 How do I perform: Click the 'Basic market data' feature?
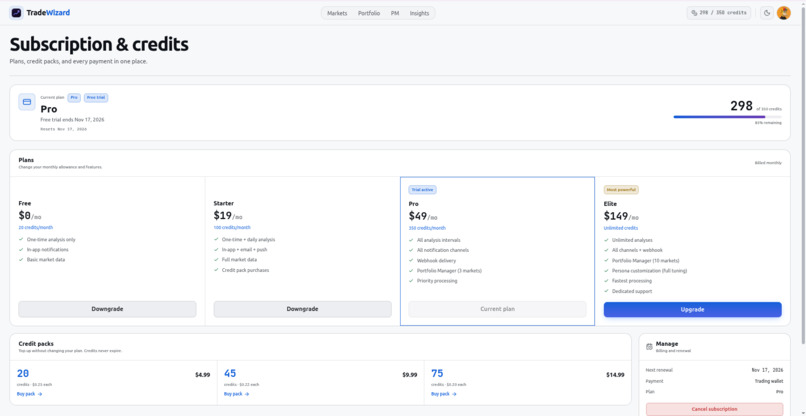[x=46, y=260]
